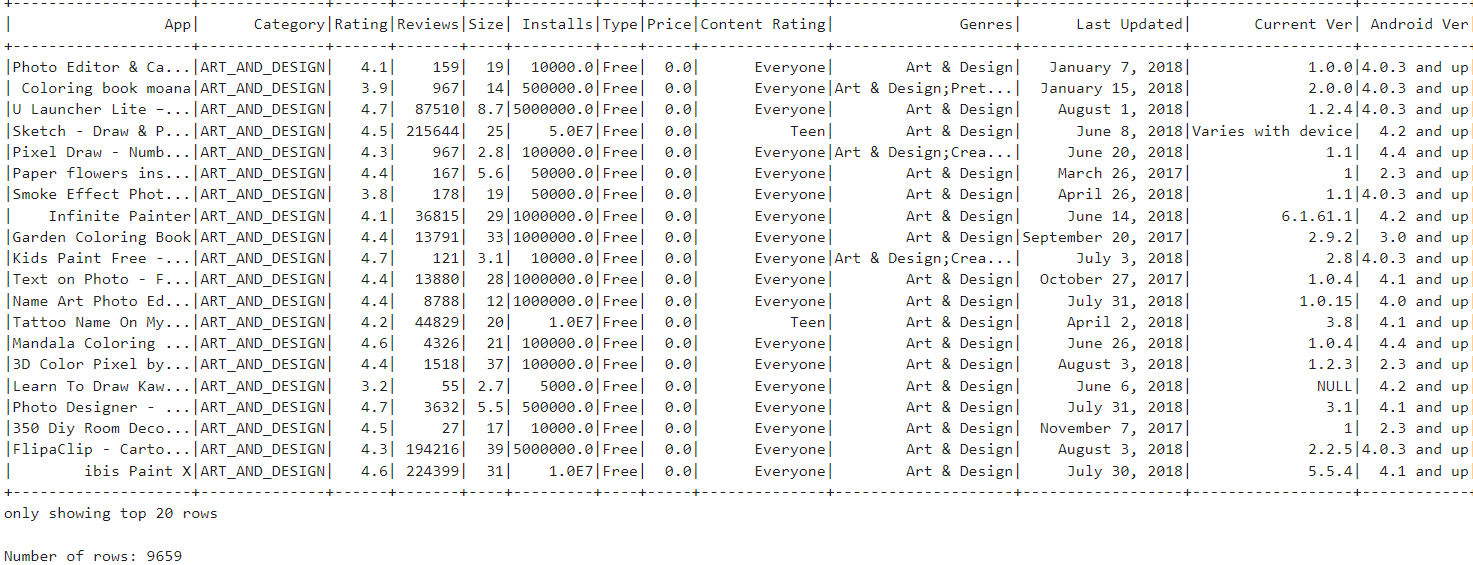1473x565 pixels.
Task: Select the date "November 7, 2017"
Action: click(1111, 429)
